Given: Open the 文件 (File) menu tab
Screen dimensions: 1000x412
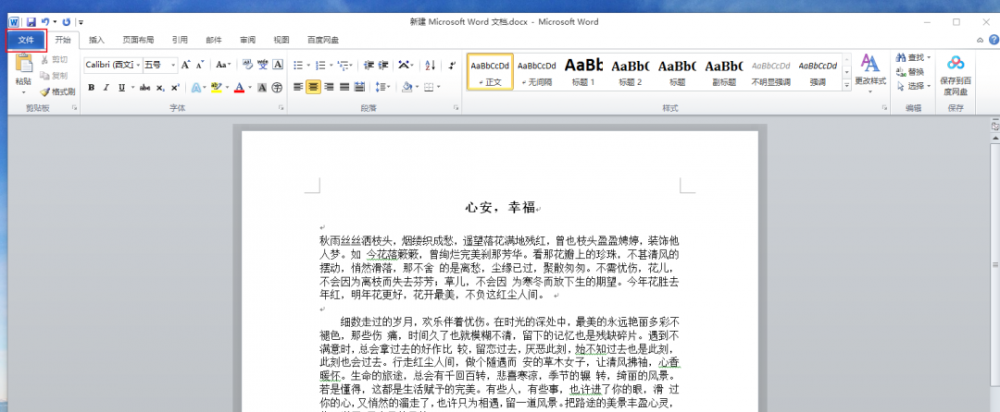Looking at the screenshot, I should 26,40.
